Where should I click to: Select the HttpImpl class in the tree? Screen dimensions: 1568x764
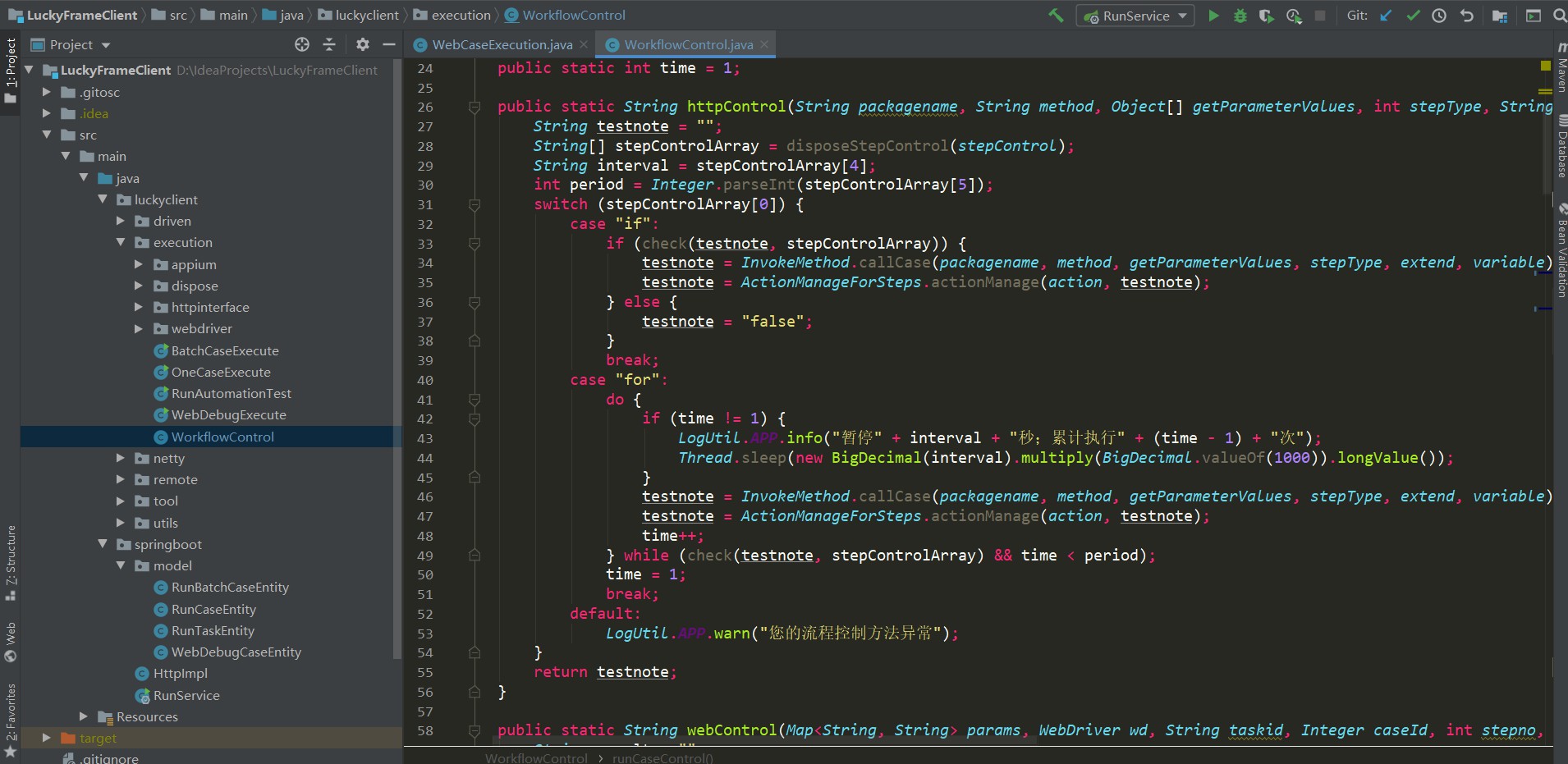pos(172,673)
